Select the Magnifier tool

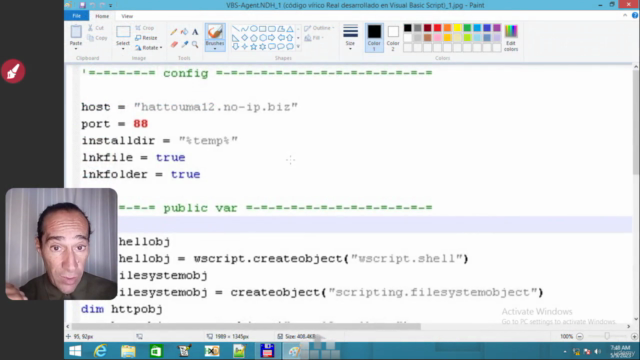click(195, 44)
